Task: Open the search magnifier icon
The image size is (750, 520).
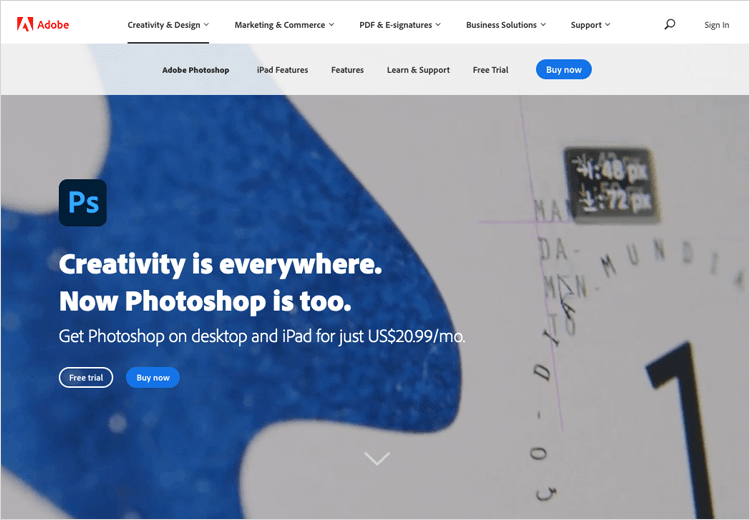Action: 670,24
